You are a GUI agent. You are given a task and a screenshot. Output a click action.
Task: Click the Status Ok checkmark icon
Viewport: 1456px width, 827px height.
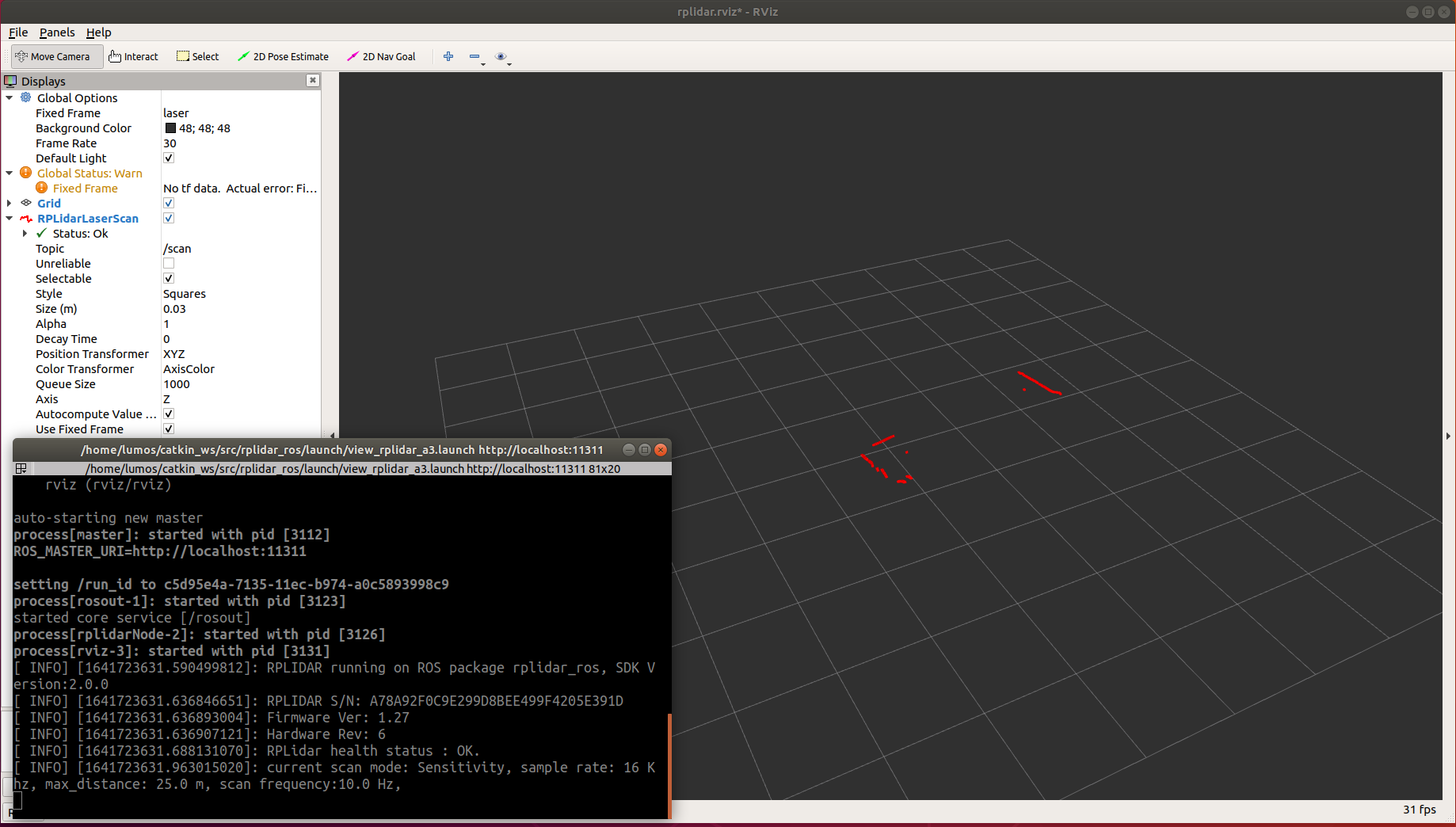coord(41,233)
